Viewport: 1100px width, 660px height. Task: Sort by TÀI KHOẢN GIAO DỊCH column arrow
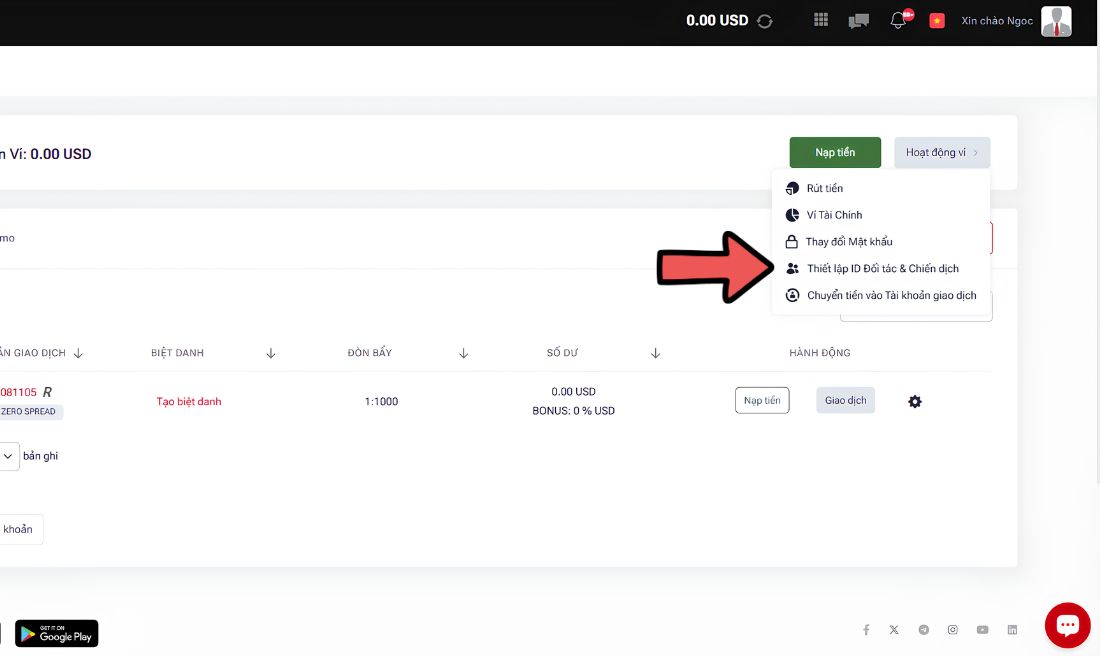coord(79,353)
